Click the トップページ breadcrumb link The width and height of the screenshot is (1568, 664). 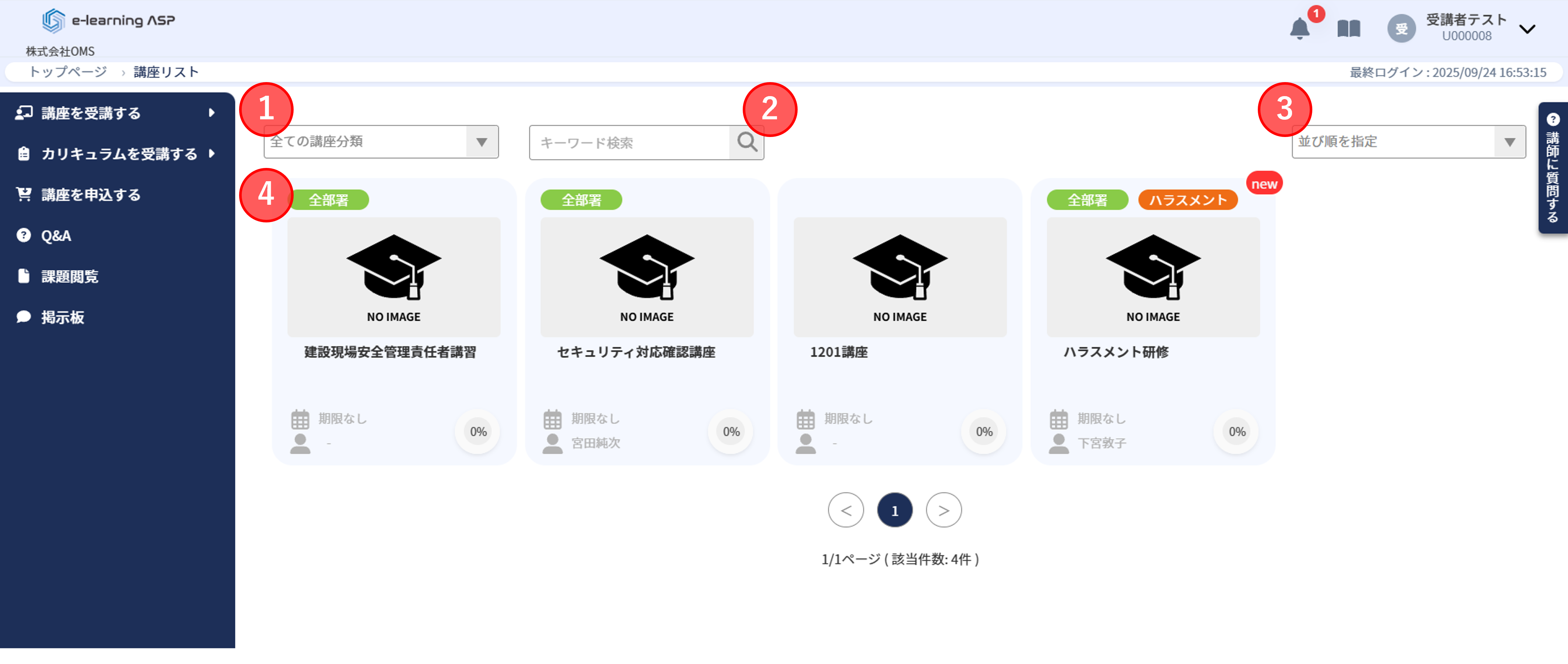(x=68, y=72)
